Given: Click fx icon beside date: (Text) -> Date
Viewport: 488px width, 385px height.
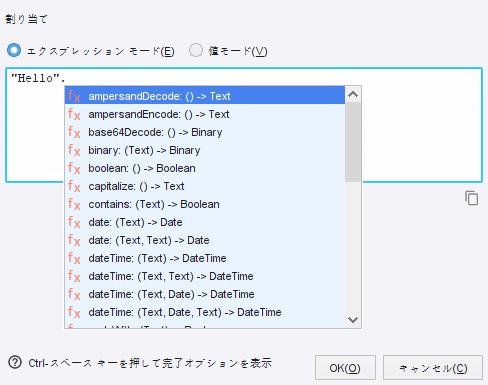Looking at the screenshot, I should click(74, 222).
